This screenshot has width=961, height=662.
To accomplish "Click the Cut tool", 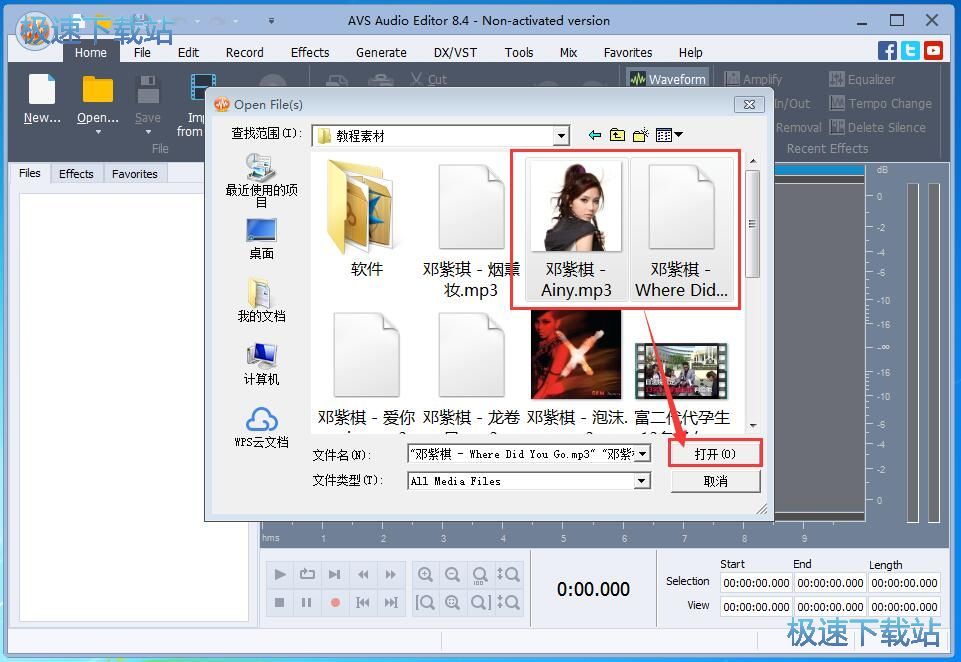I will click(428, 79).
